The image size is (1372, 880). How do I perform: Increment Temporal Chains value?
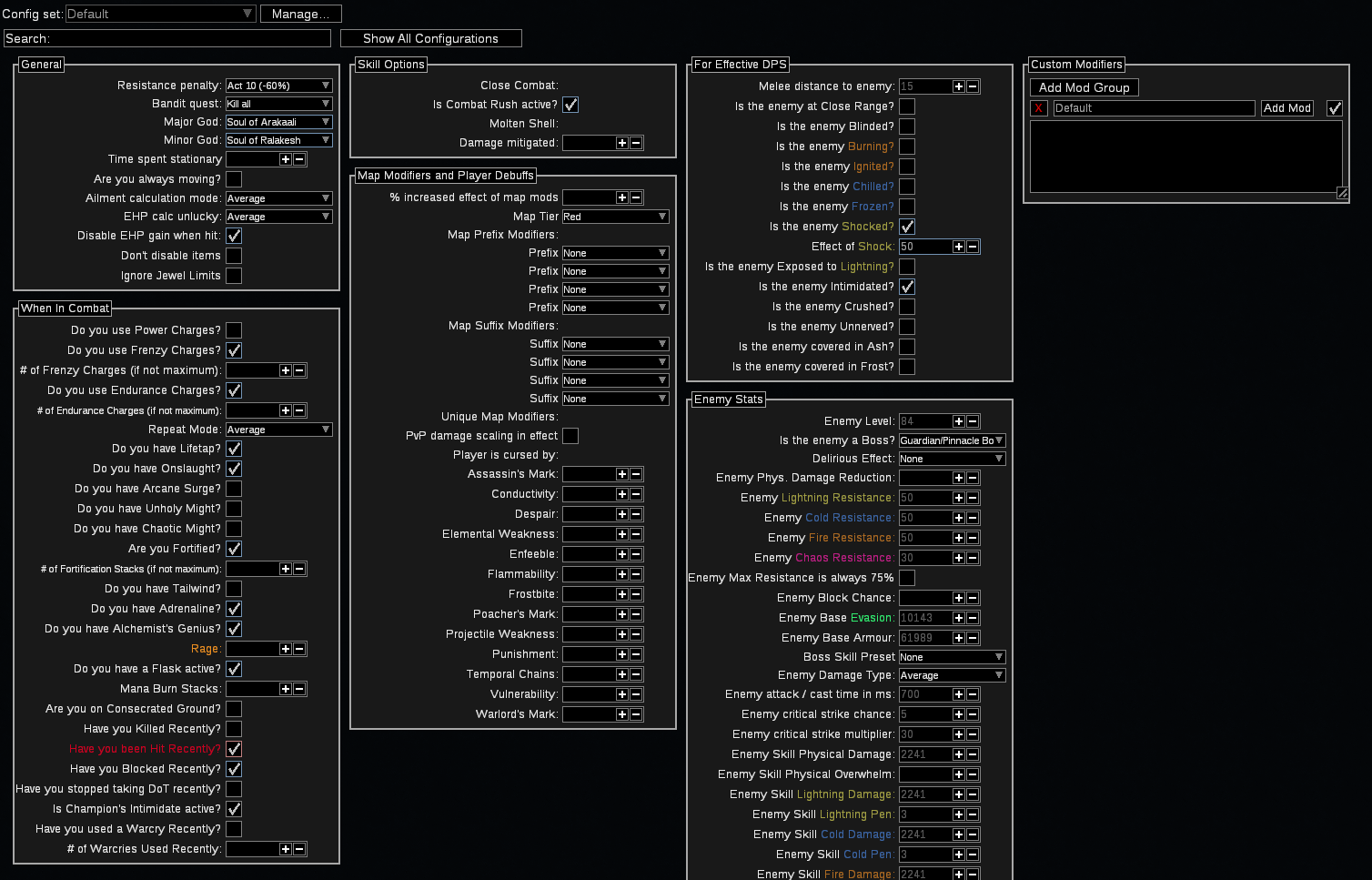[x=622, y=674]
